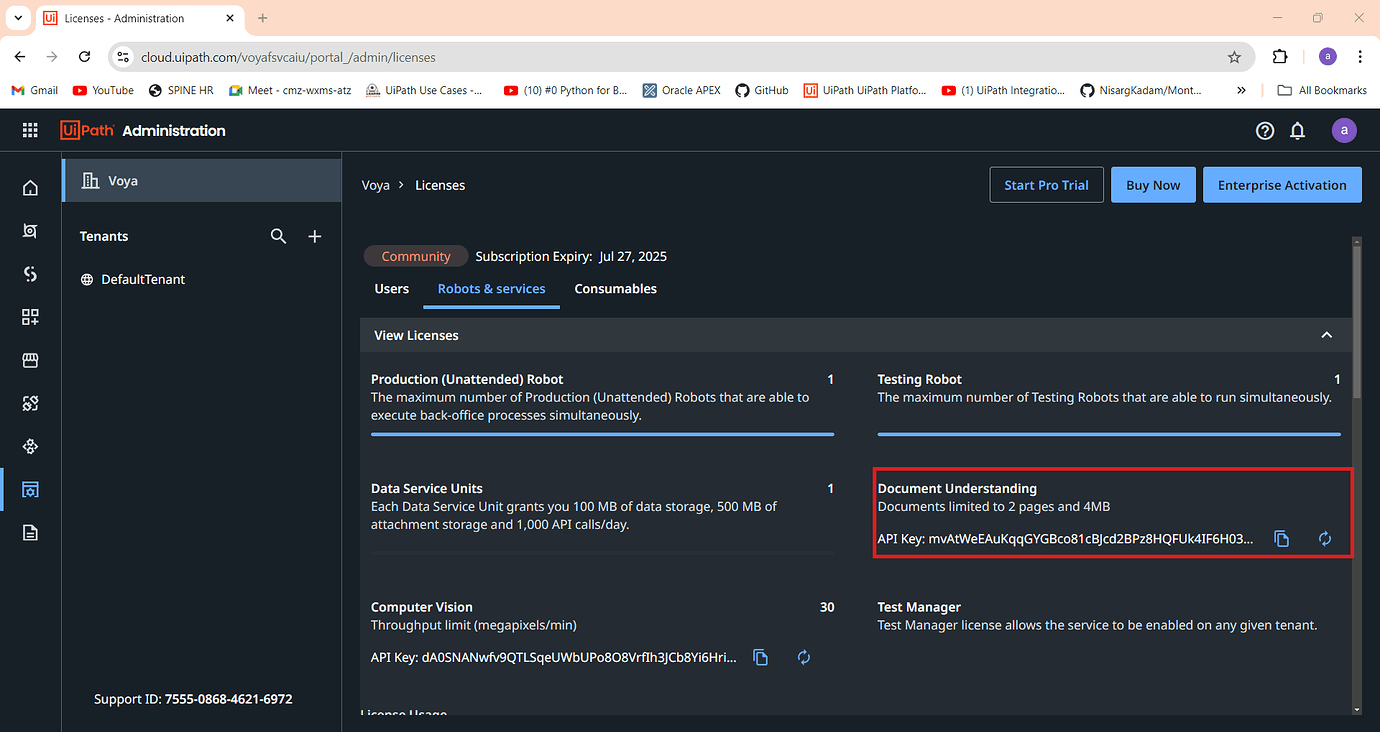Open the Chrome tab search dropdown

click(x=18, y=18)
